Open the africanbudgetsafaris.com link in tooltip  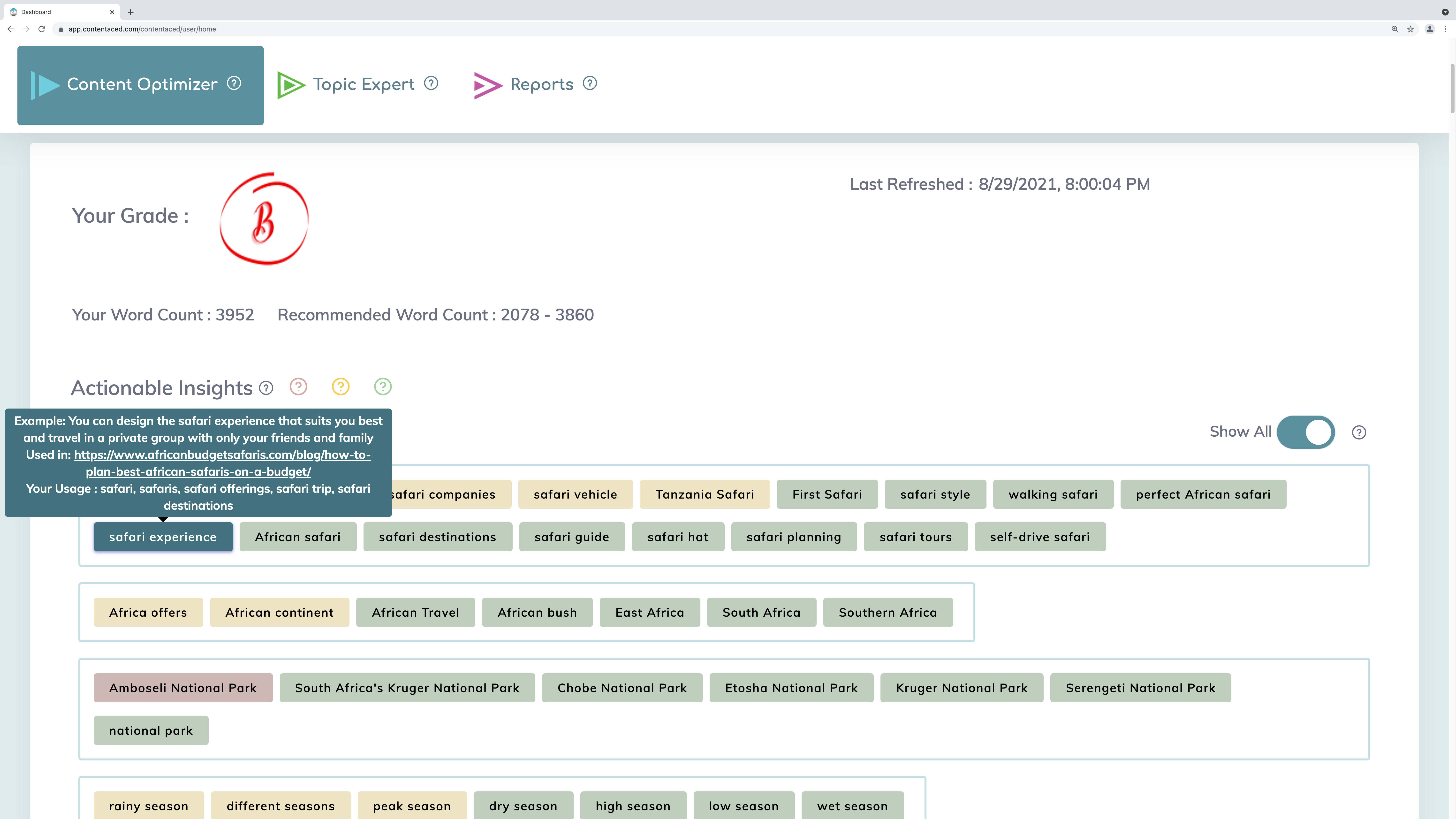click(x=222, y=463)
